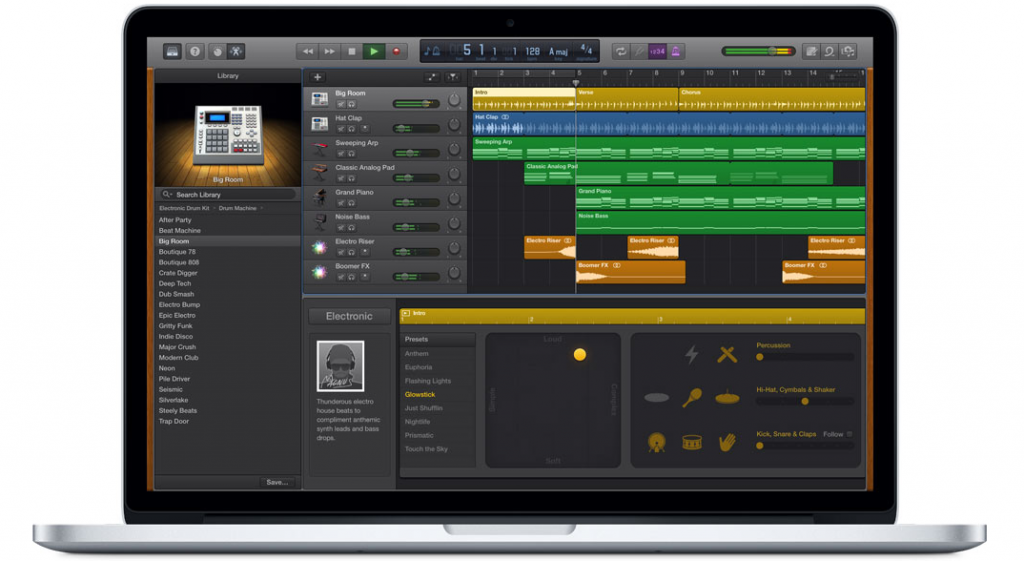Mute the Big Room track
Viewport: 1024px width, 561px height.
tap(341, 104)
